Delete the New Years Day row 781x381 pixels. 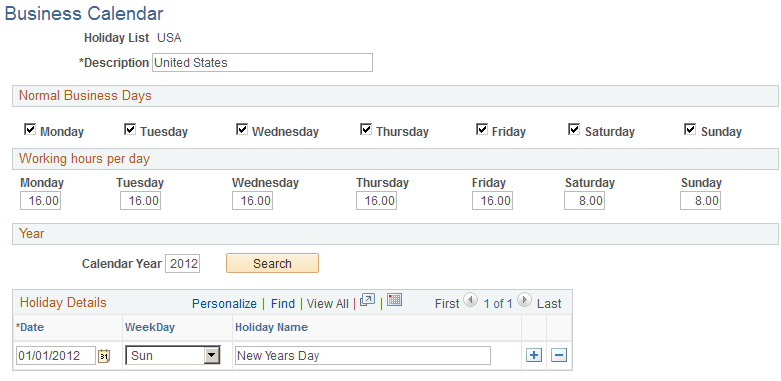coord(559,355)
